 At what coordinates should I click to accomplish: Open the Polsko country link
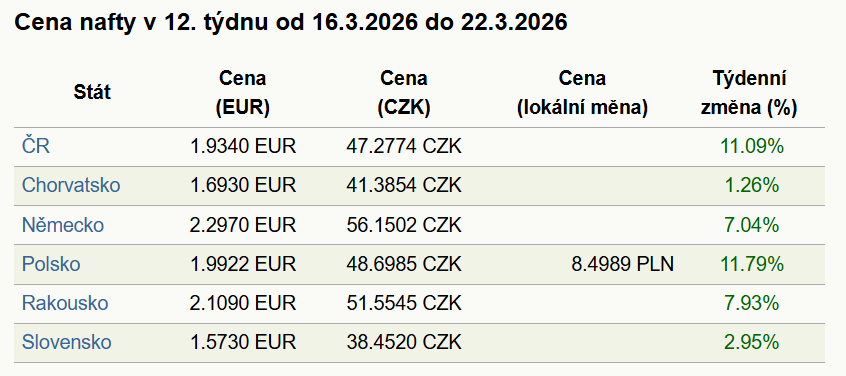click(x=51, y=264)
